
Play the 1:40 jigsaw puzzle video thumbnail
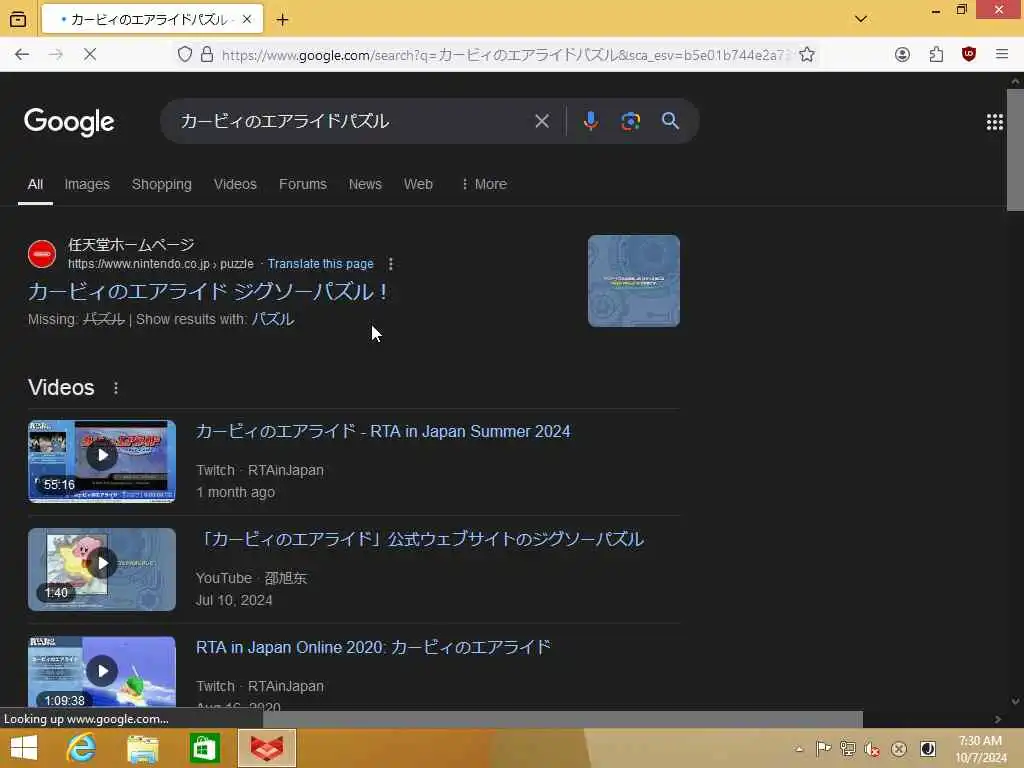pos(102,569)
